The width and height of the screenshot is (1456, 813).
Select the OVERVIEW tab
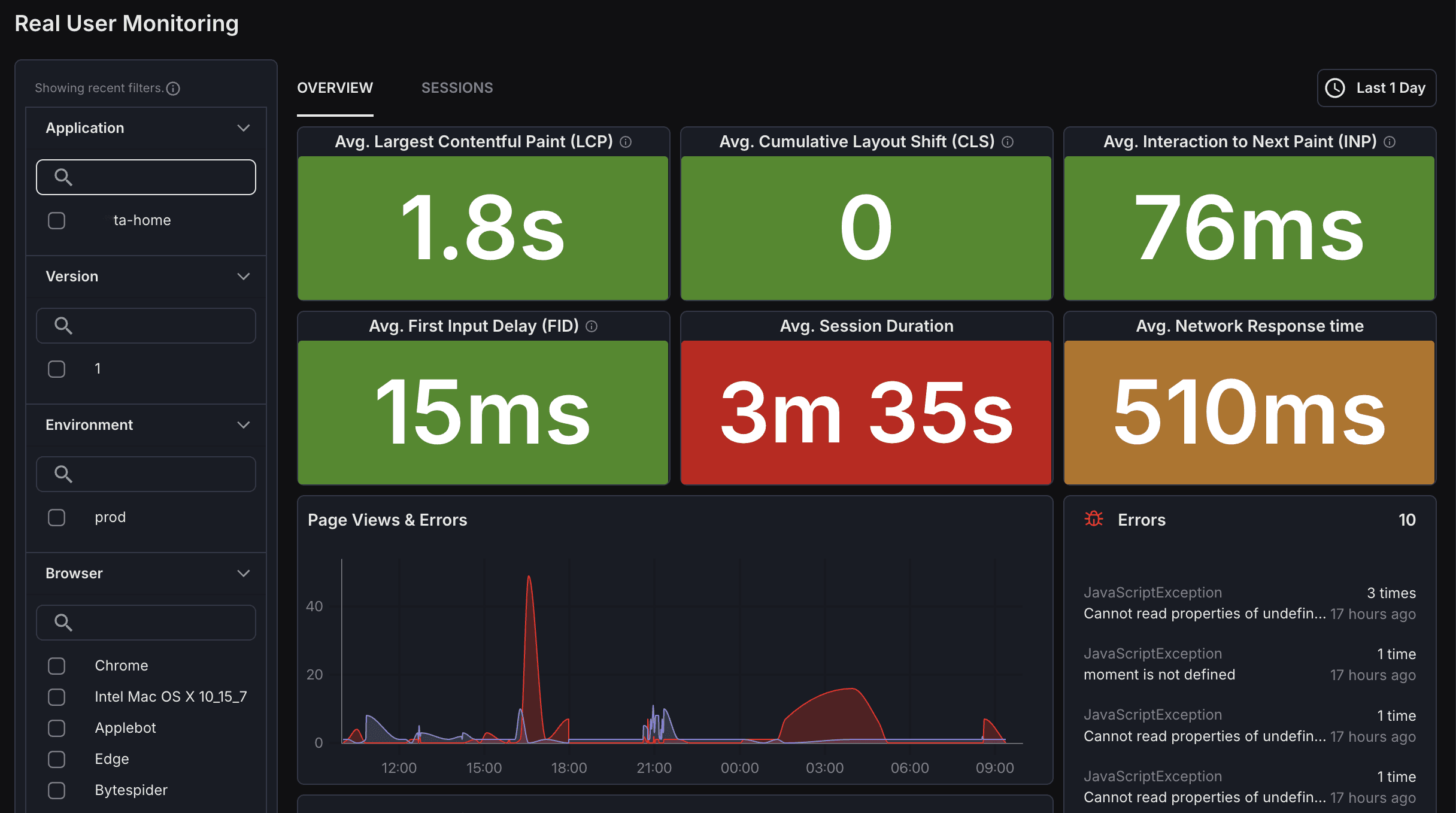[x=335, y=88]
